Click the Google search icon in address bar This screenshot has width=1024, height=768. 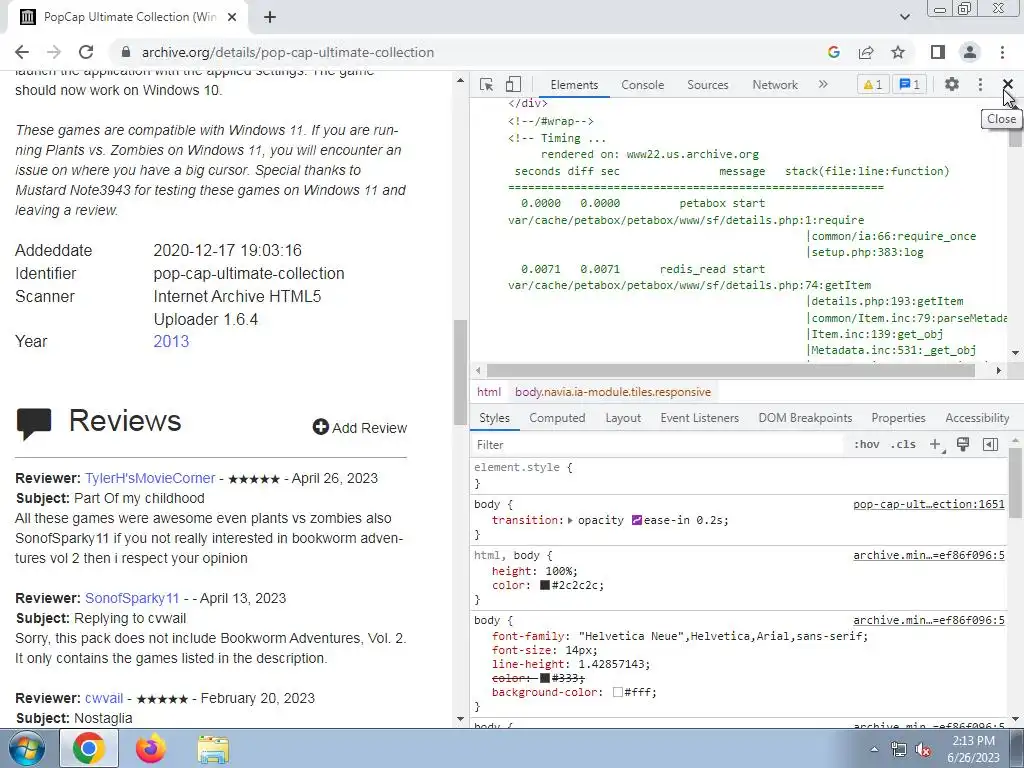coord(833,52)
